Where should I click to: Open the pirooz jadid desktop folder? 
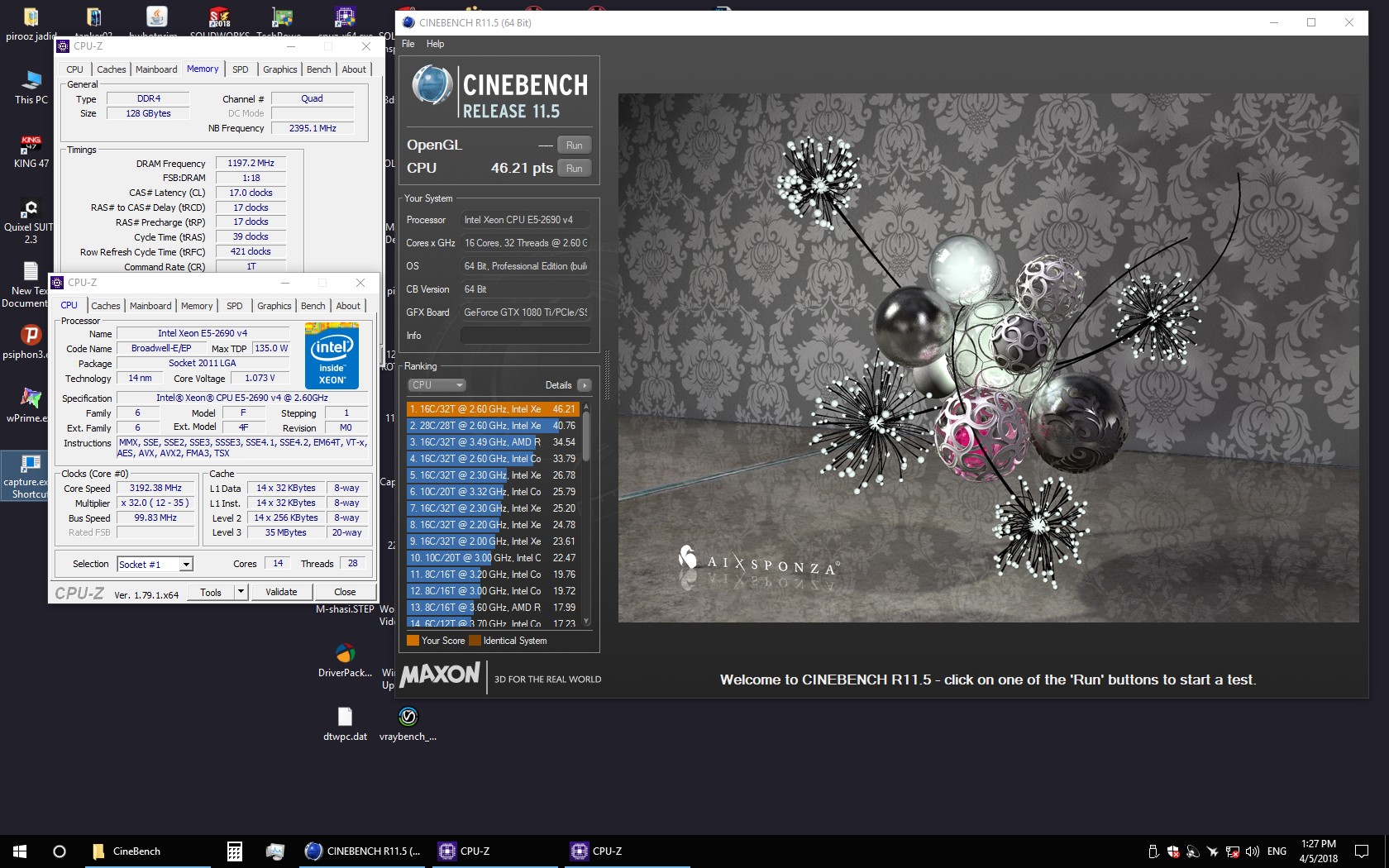(x=31, y=23)
